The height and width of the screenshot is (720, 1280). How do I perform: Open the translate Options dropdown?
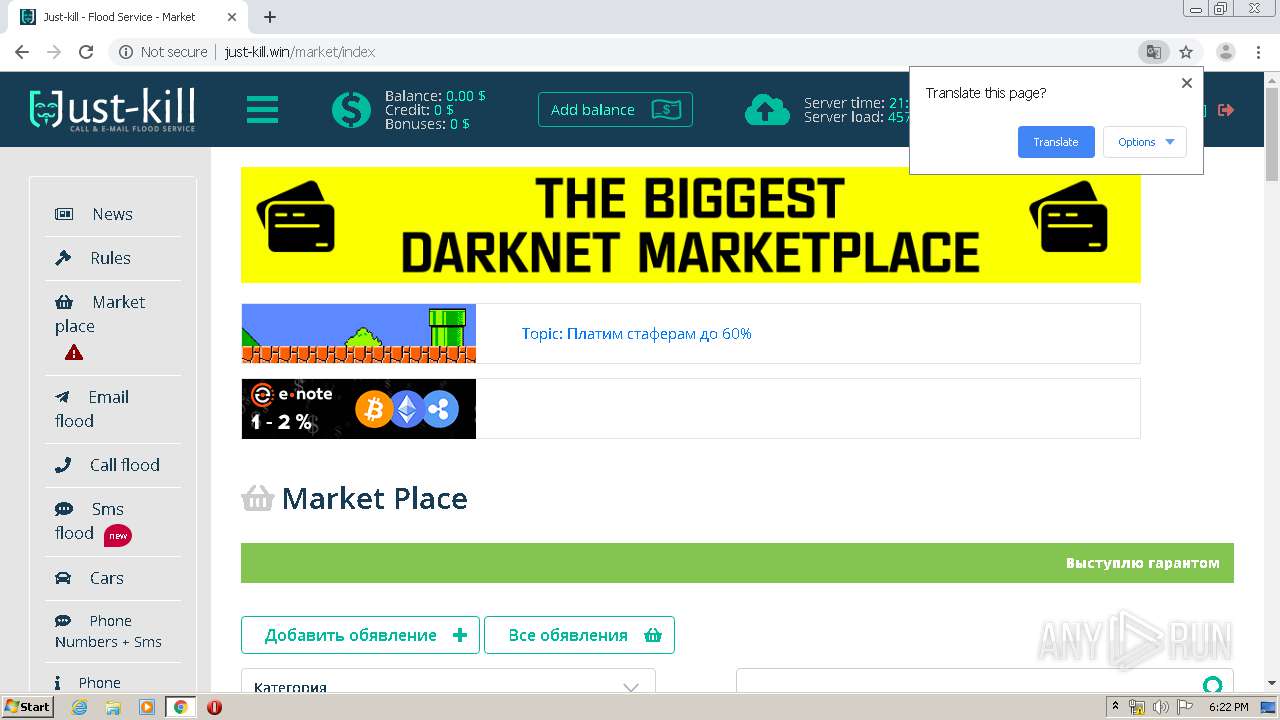[1145, 142]
